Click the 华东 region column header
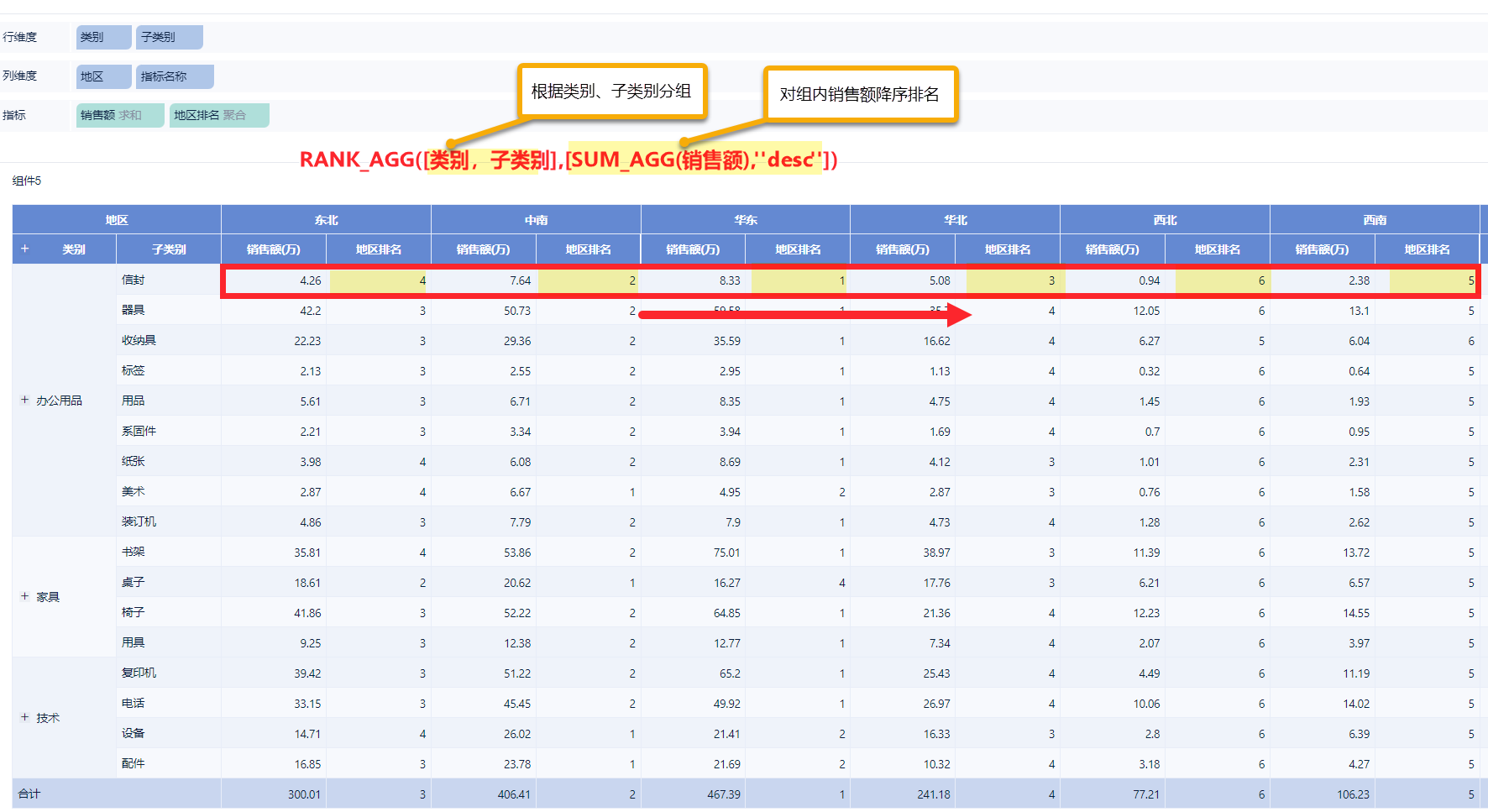Screen dimensions: 1488x812 746,220
